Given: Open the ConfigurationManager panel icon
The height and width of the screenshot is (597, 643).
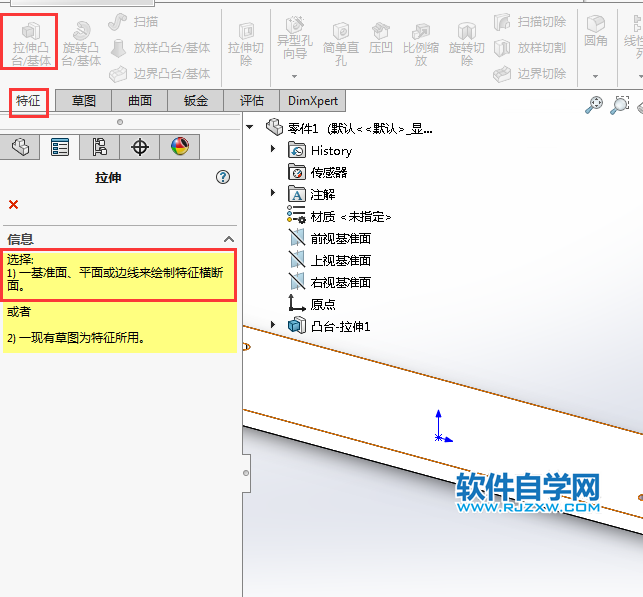Looking at the screenshot, I should click(100, 147).
